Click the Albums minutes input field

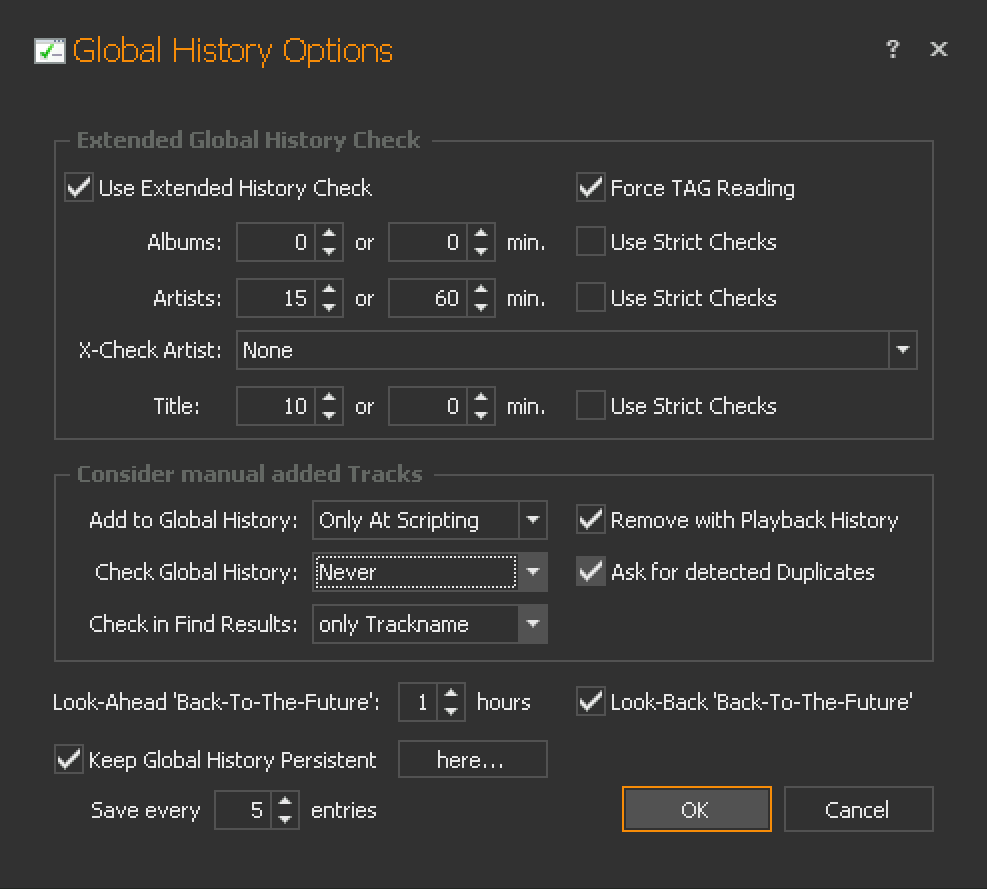(x=428, y=242)
